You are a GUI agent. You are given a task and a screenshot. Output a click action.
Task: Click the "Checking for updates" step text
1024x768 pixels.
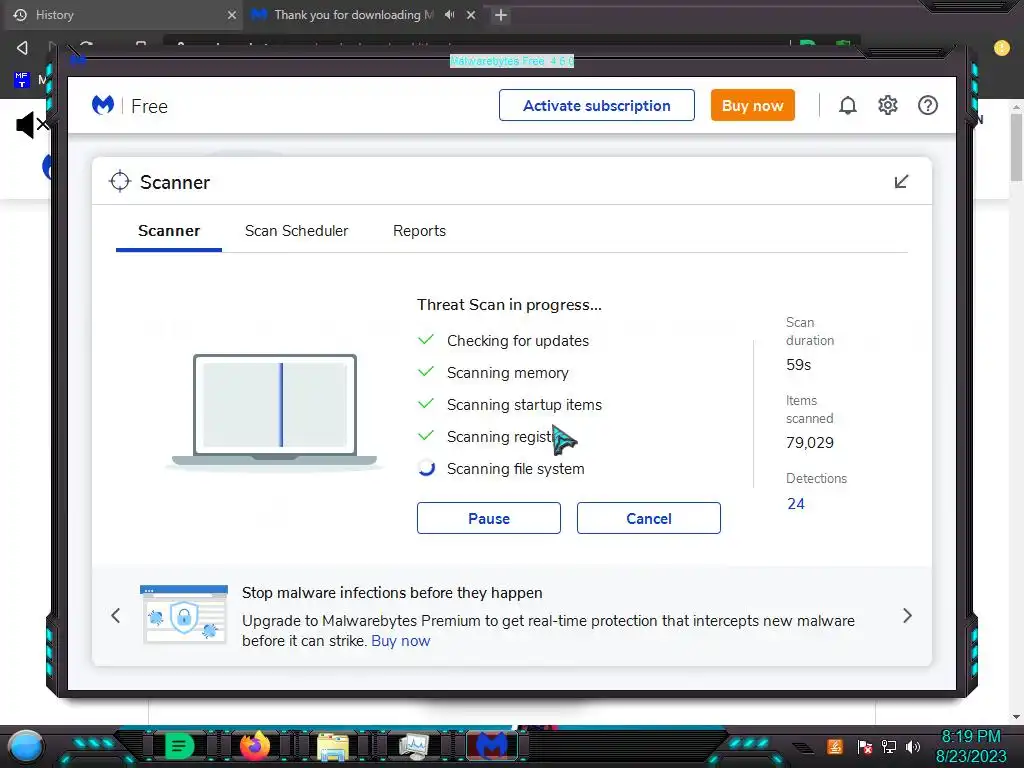pos(518,341)
